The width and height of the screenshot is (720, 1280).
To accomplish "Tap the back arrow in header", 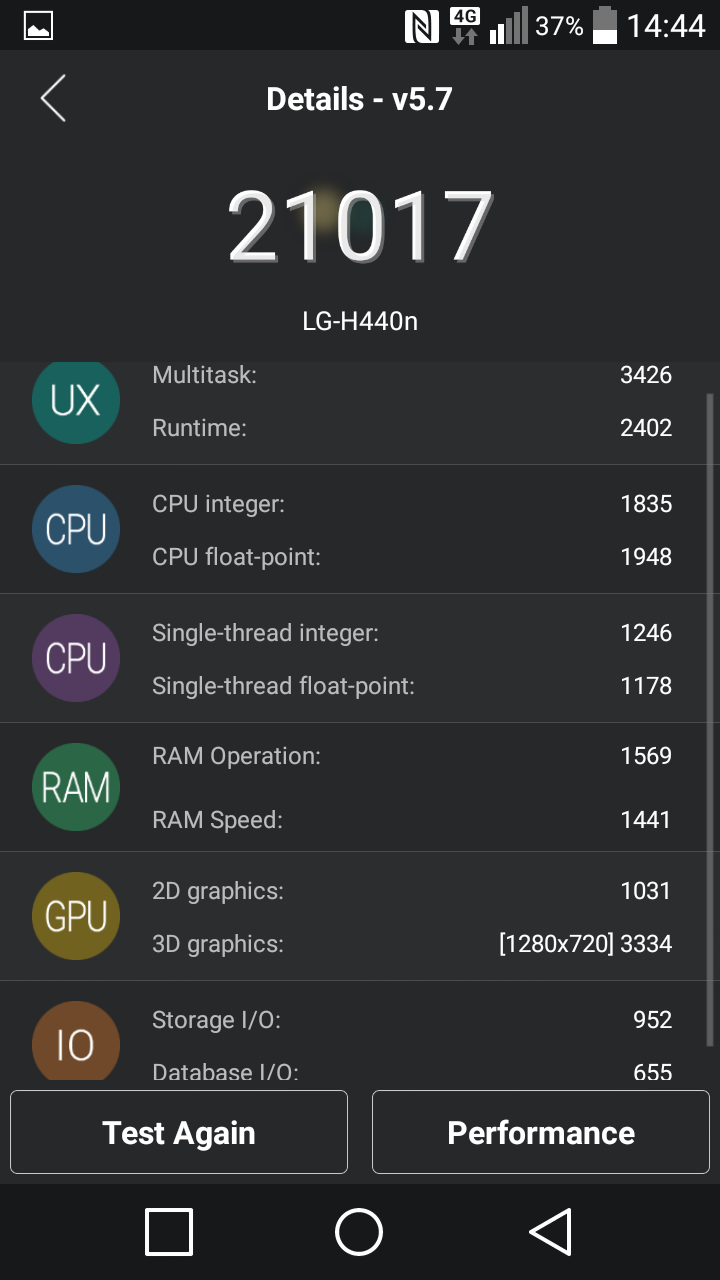I will click(x=53, y=99).
